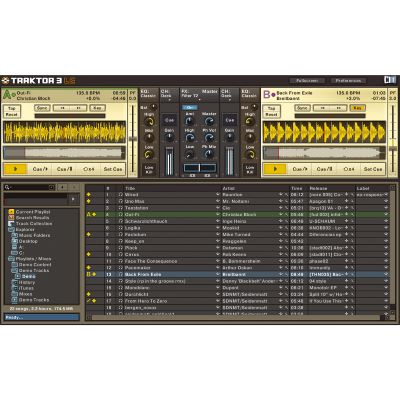Open the dropdown button right of the browser favorites field
This screenshot has height=400, width=400.
click(x=73, y=199)
